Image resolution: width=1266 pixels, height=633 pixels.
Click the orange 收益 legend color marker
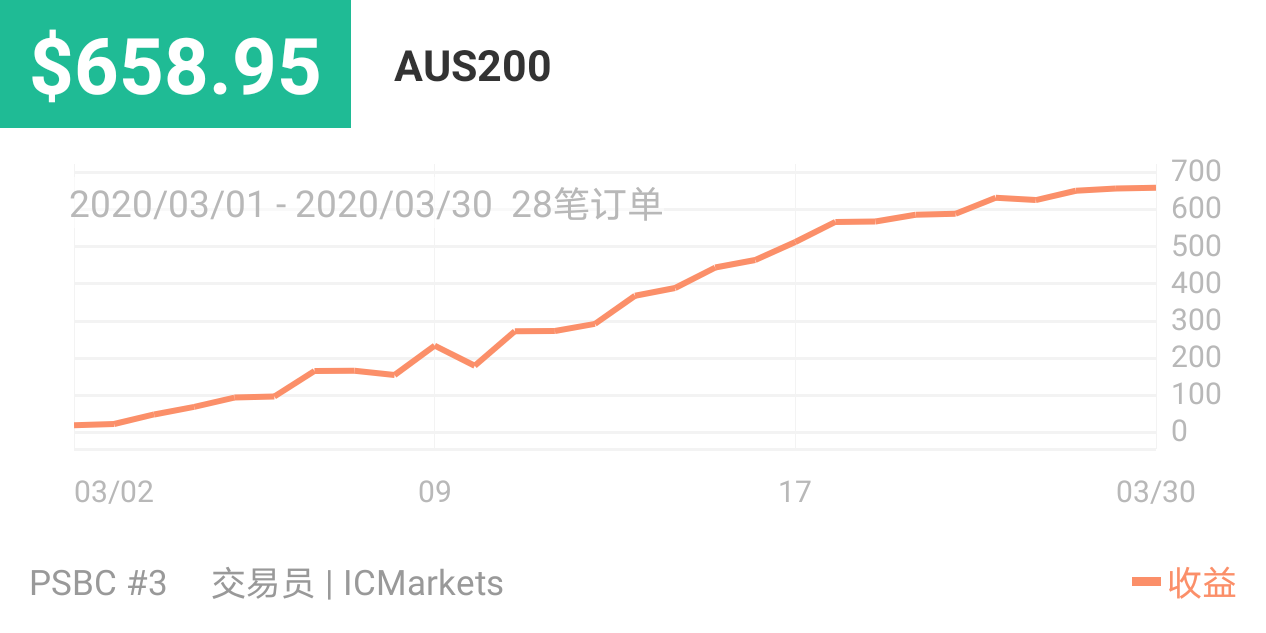1146,582
